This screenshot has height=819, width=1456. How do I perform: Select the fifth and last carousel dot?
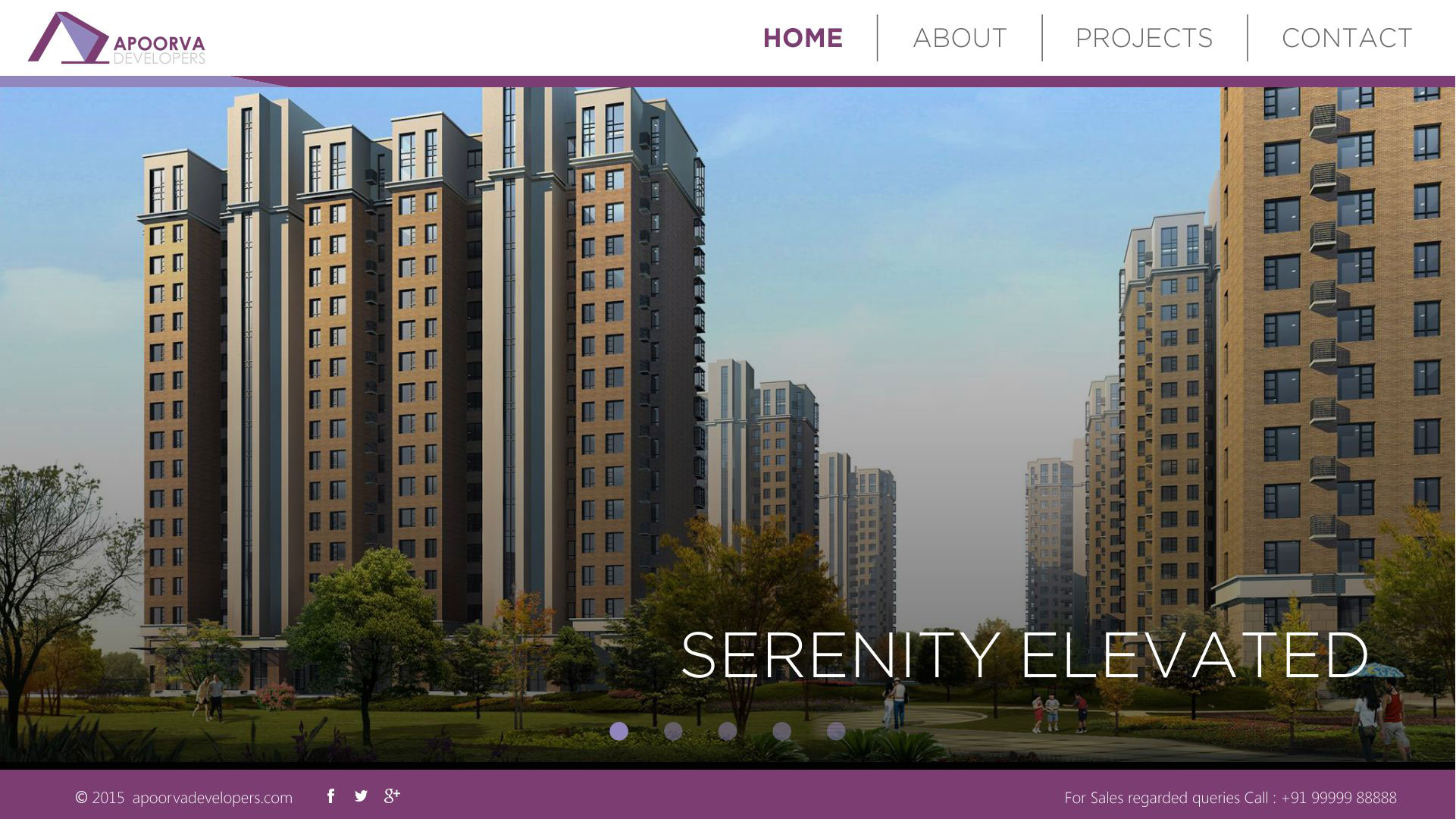point(836,731)
